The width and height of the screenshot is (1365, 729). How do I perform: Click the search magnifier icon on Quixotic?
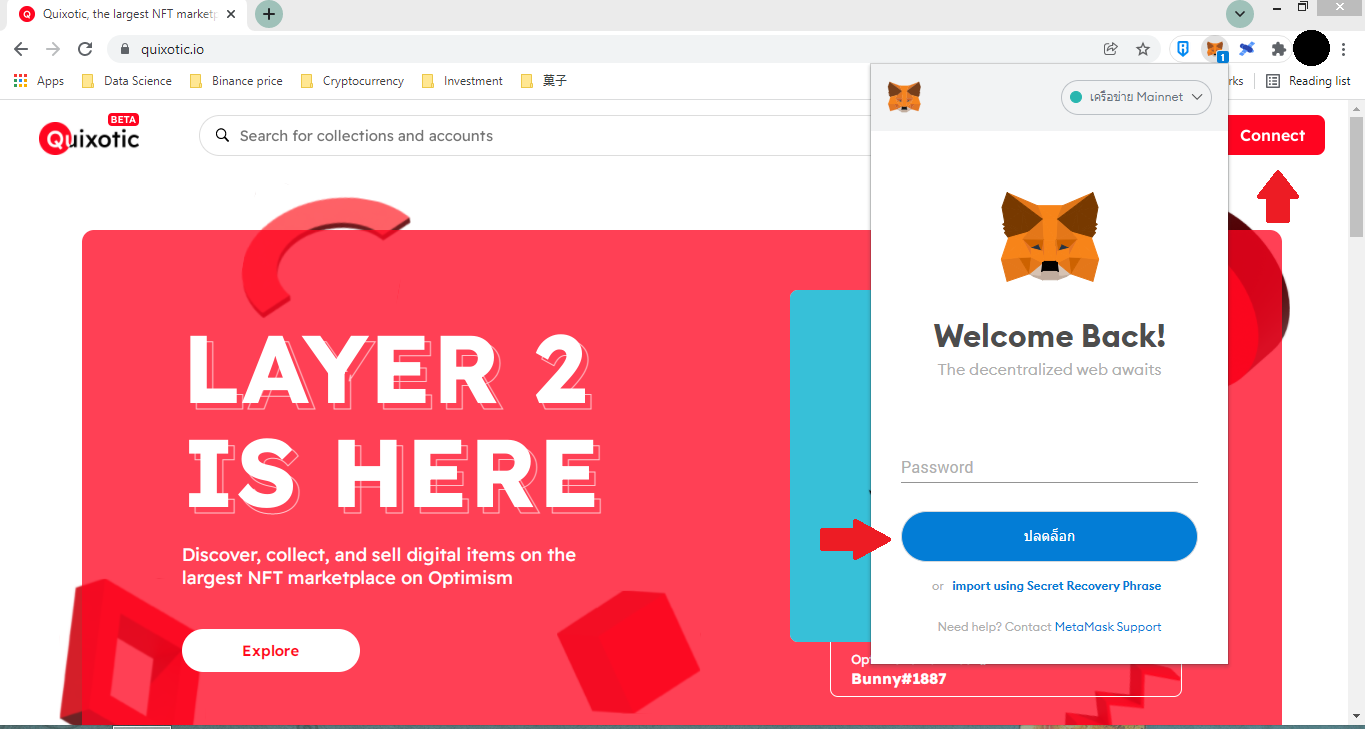pyautogui.click(x=221, y=136)
